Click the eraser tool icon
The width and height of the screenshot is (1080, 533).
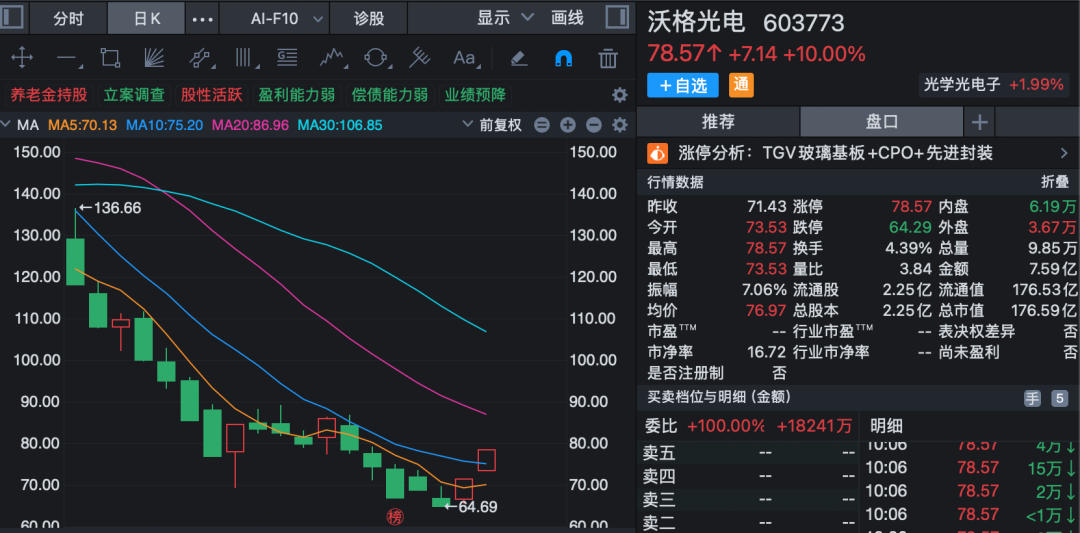click(519, 59)
